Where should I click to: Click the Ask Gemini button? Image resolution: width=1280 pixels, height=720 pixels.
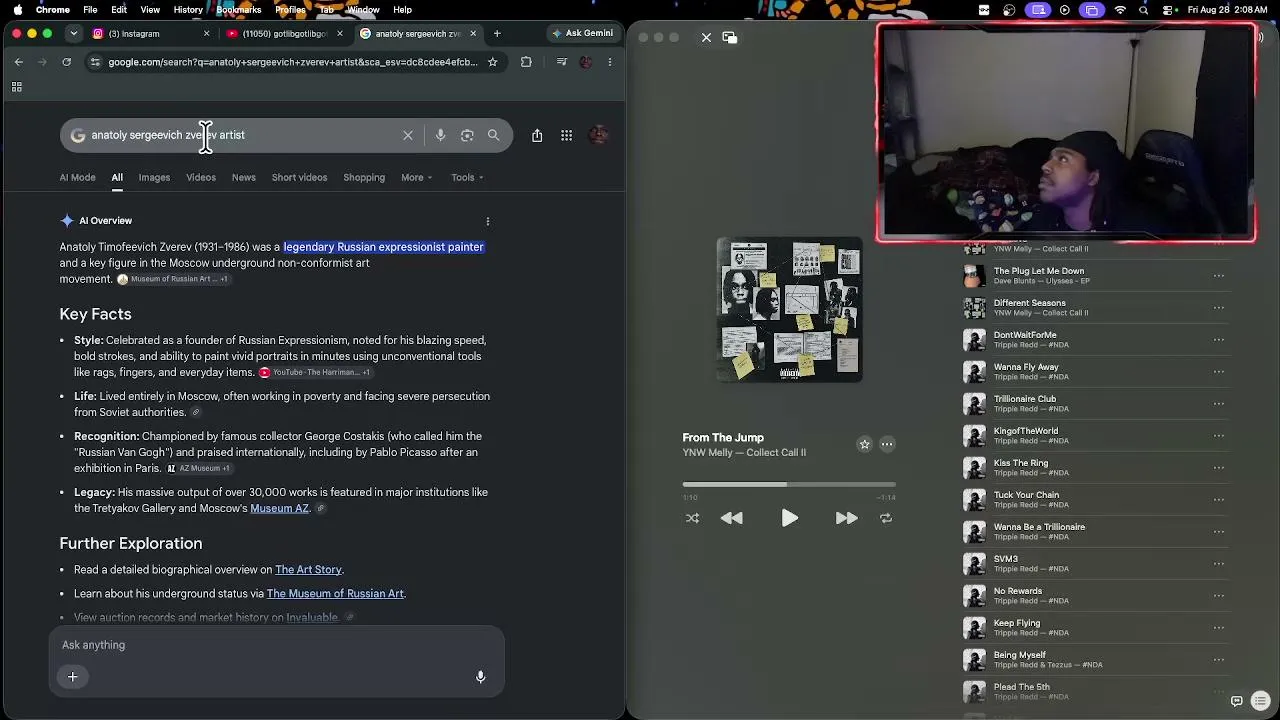coord(582,33)
